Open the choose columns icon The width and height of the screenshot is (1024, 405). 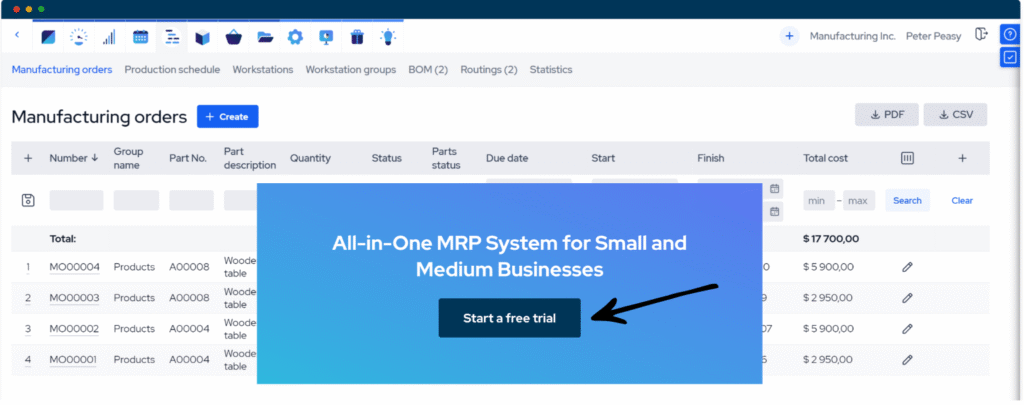(x=907, y=158)
